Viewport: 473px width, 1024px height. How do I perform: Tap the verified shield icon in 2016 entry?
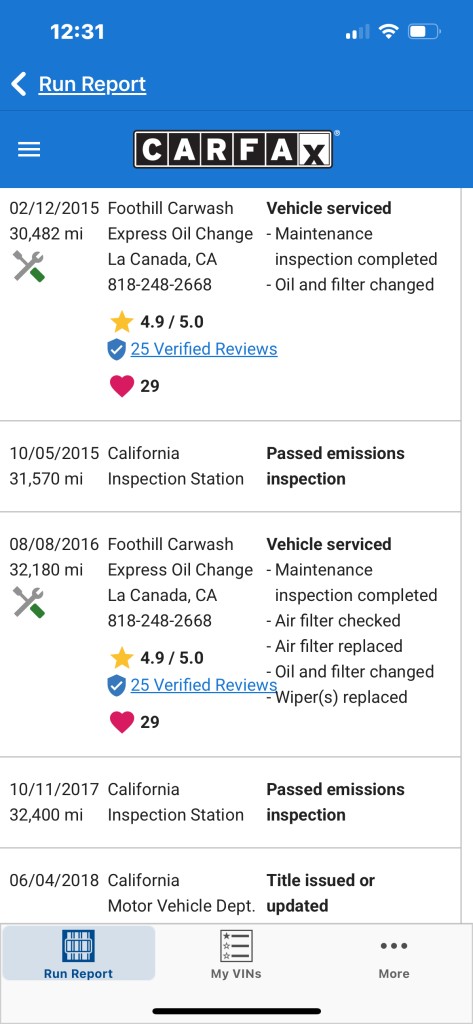(116, 686)
